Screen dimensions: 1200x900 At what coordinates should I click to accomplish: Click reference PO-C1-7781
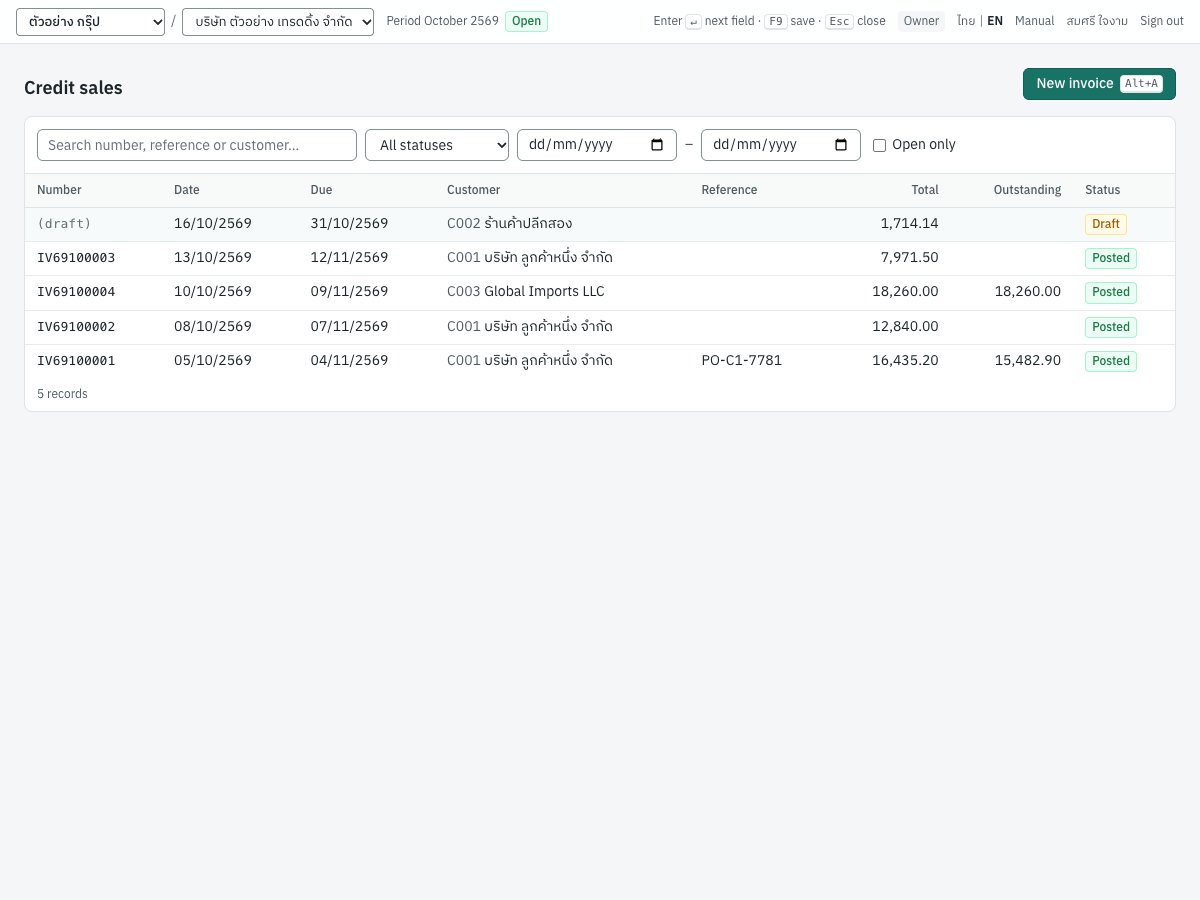point(742,361)
